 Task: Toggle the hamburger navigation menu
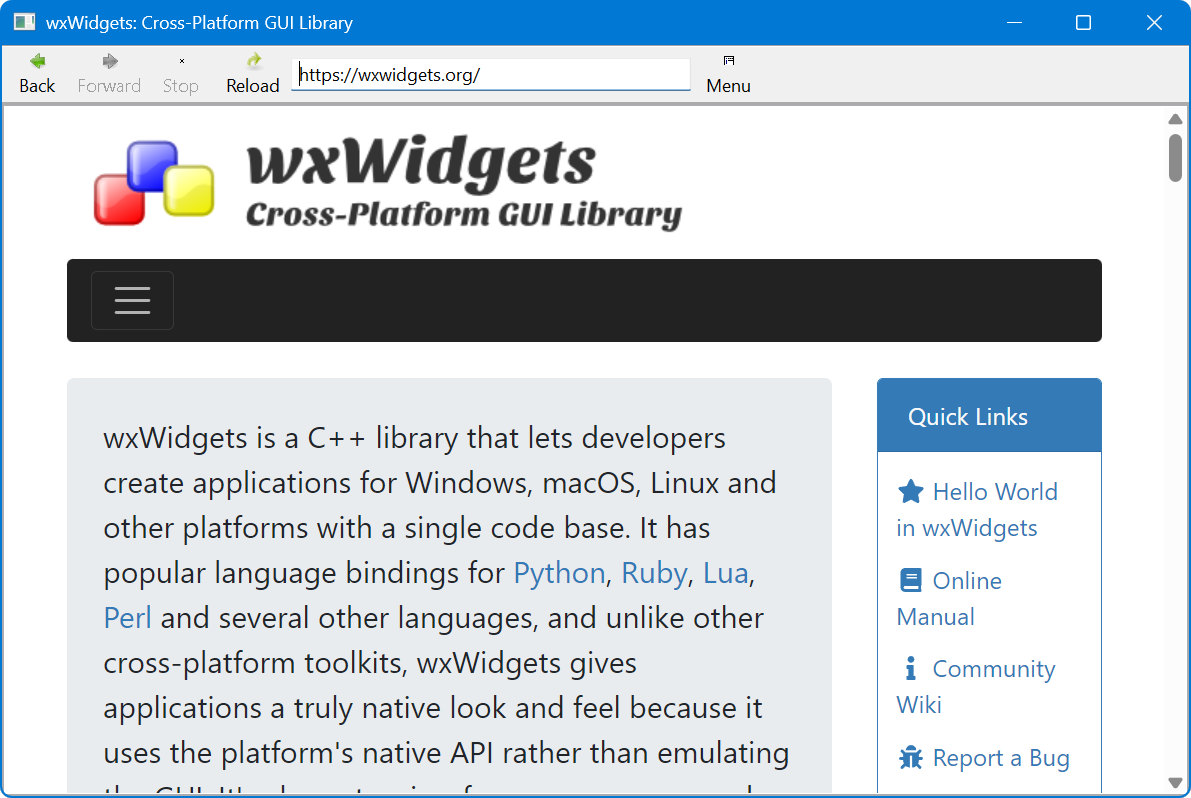pyautogui.click(x=132, y=300)
